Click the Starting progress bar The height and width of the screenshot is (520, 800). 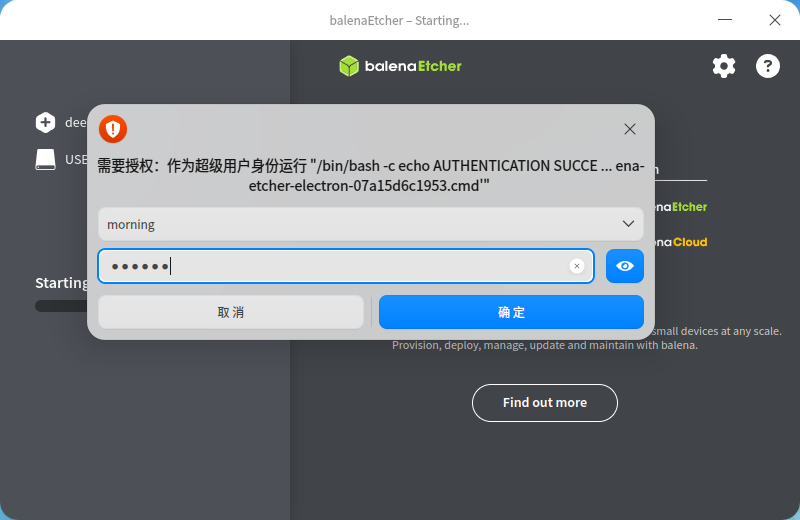click(61, 306)
